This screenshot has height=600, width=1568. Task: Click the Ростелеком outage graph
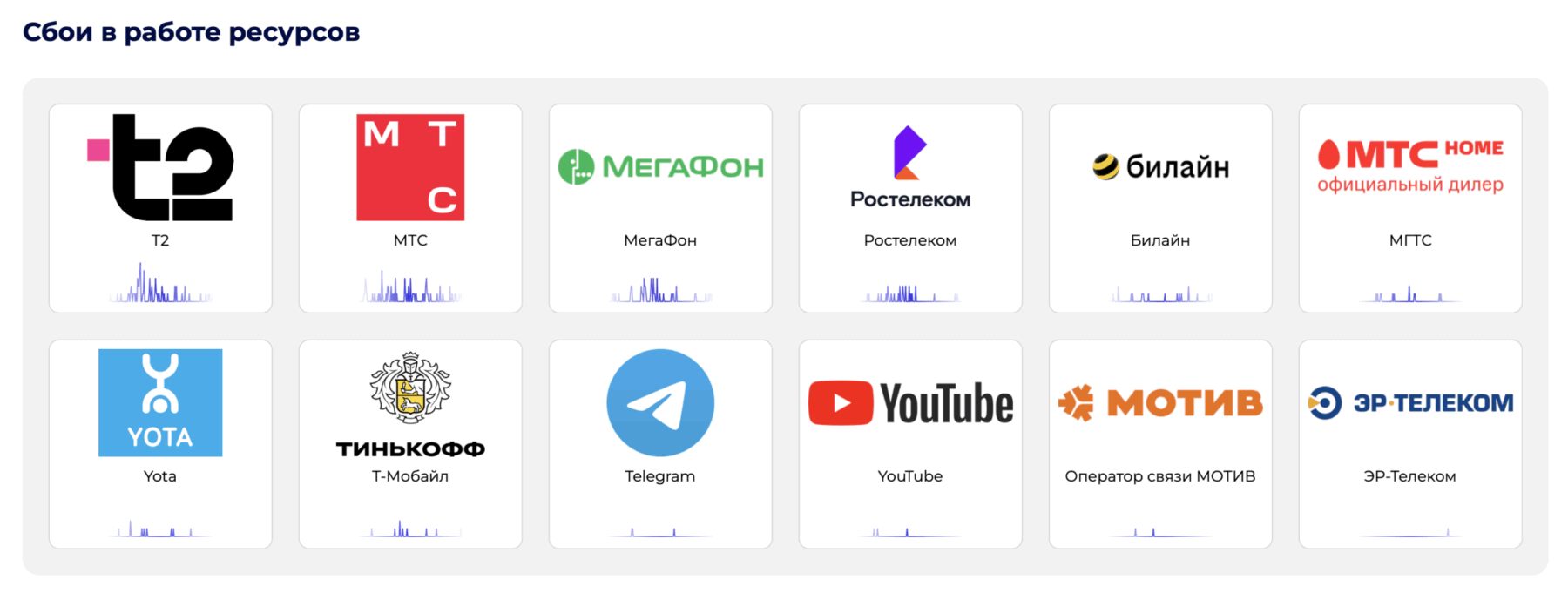point(910,293)
